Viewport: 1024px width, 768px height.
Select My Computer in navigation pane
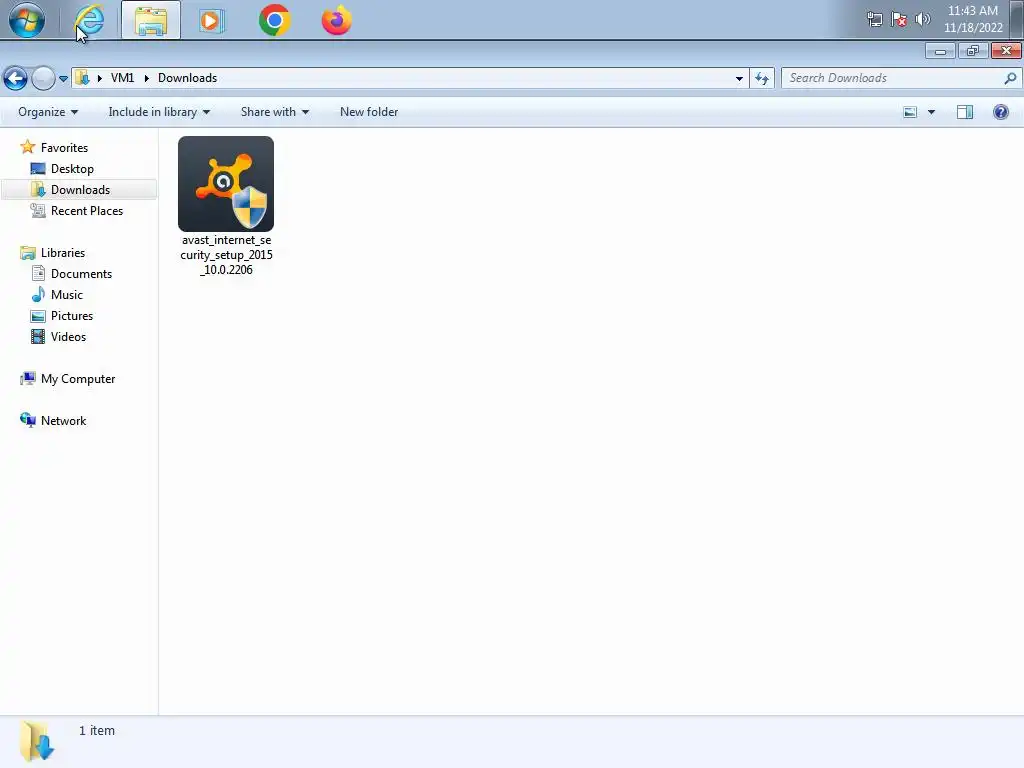(x=78, y=379)
